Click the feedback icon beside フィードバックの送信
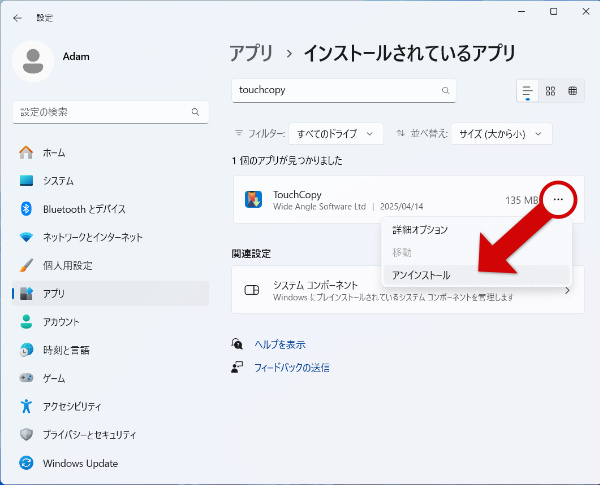This screenshot has width=600, height=485. (237, 367)
